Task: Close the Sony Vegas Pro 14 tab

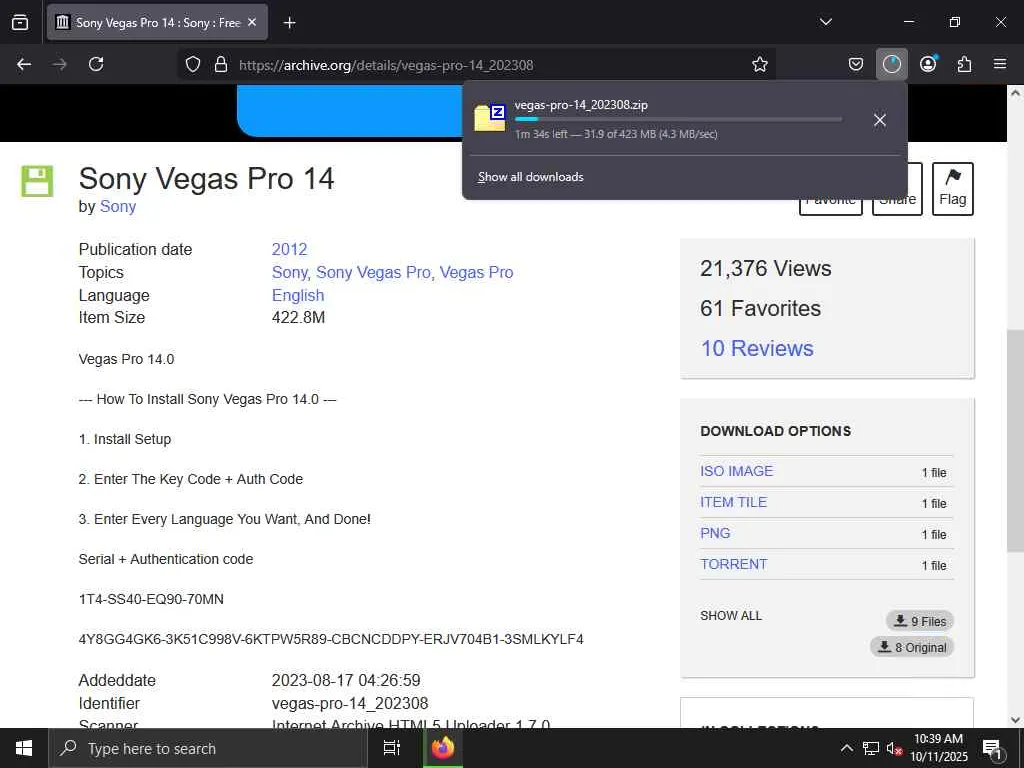Action: 252,22
